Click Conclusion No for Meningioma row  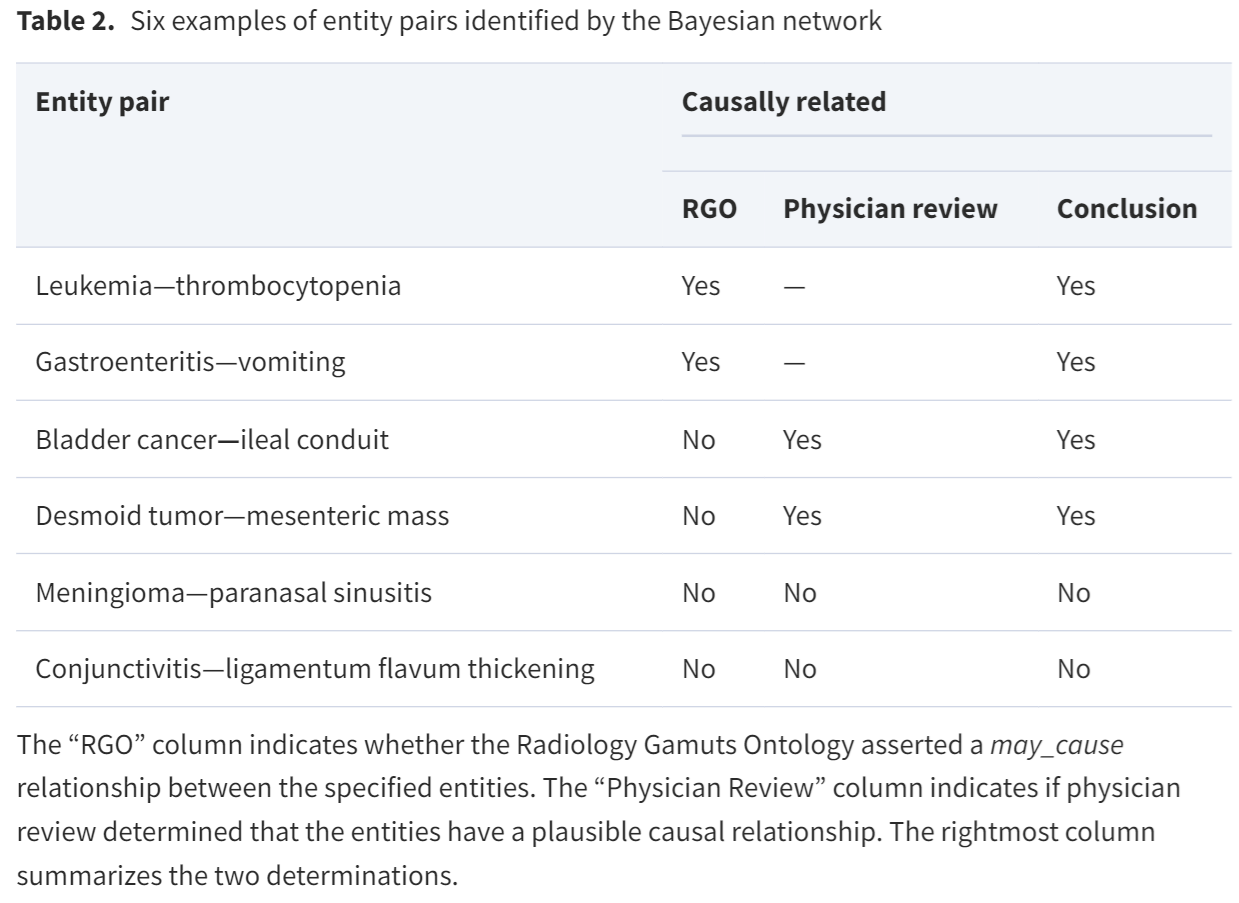pos(1073,593)
